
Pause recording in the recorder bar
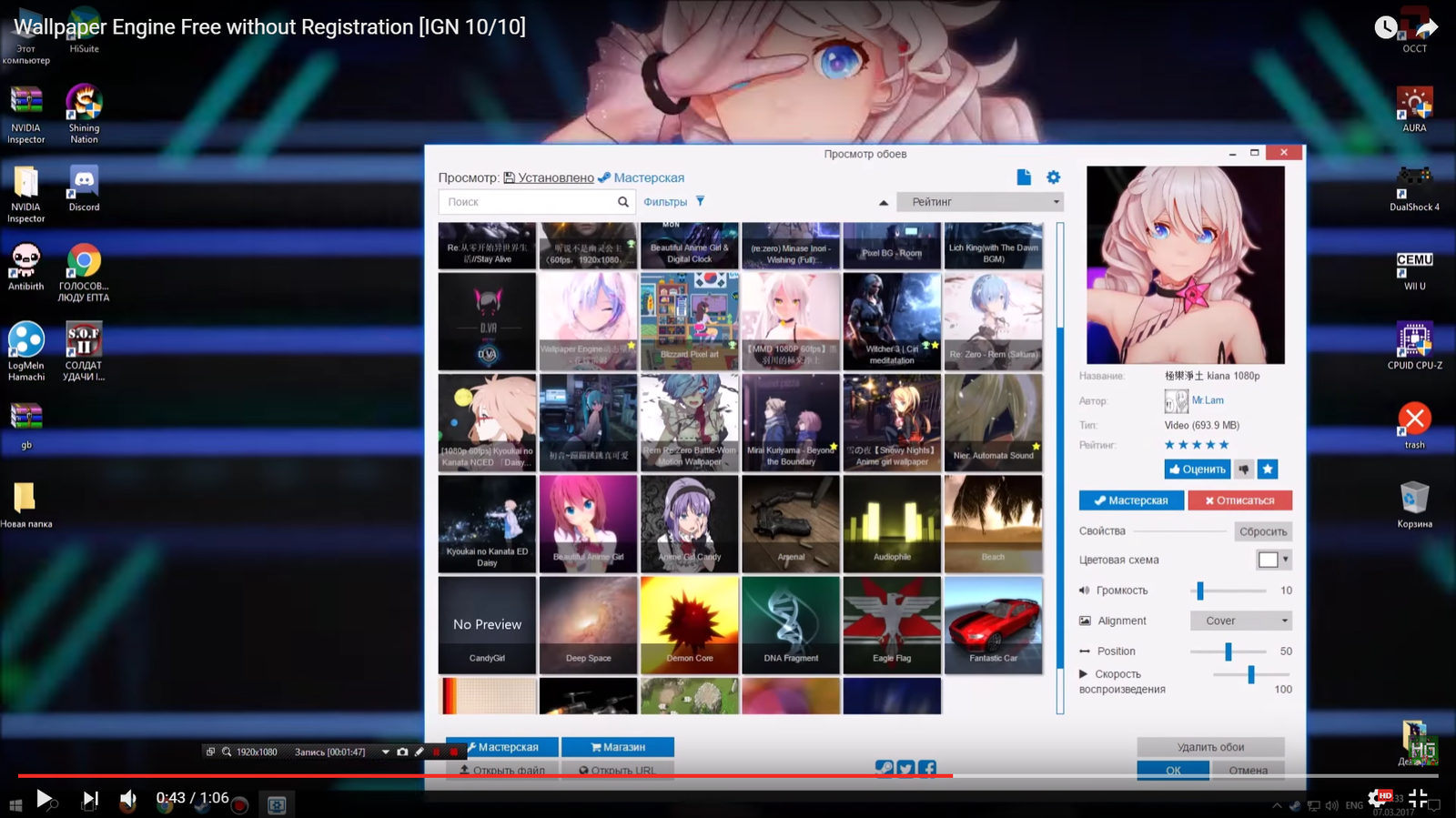point(437,752)
